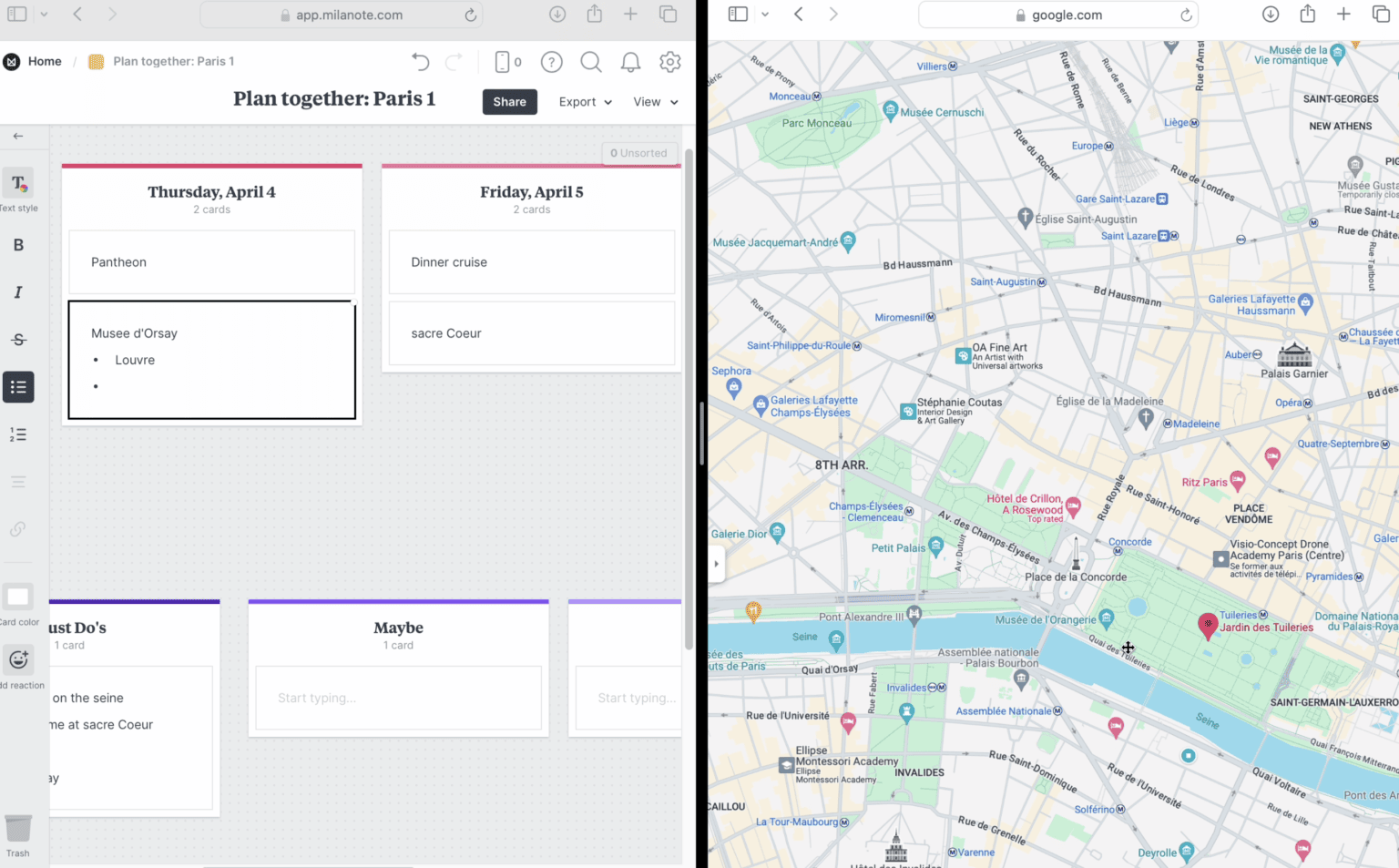Open Milanote settings gear
This screenshot has width=1399, height=868.
click(x=670, y=62)
